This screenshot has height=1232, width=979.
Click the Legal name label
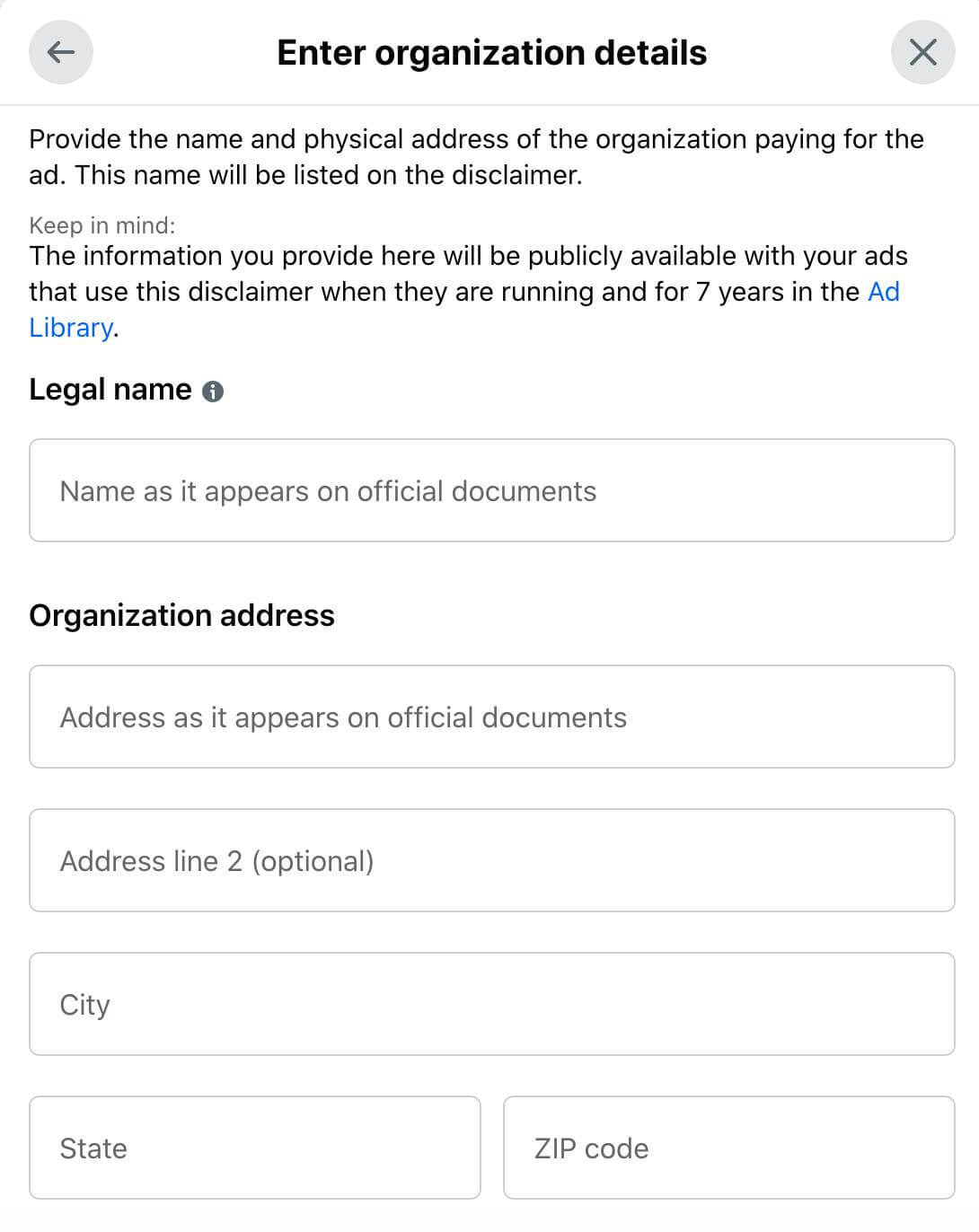[x=110, y=390]
